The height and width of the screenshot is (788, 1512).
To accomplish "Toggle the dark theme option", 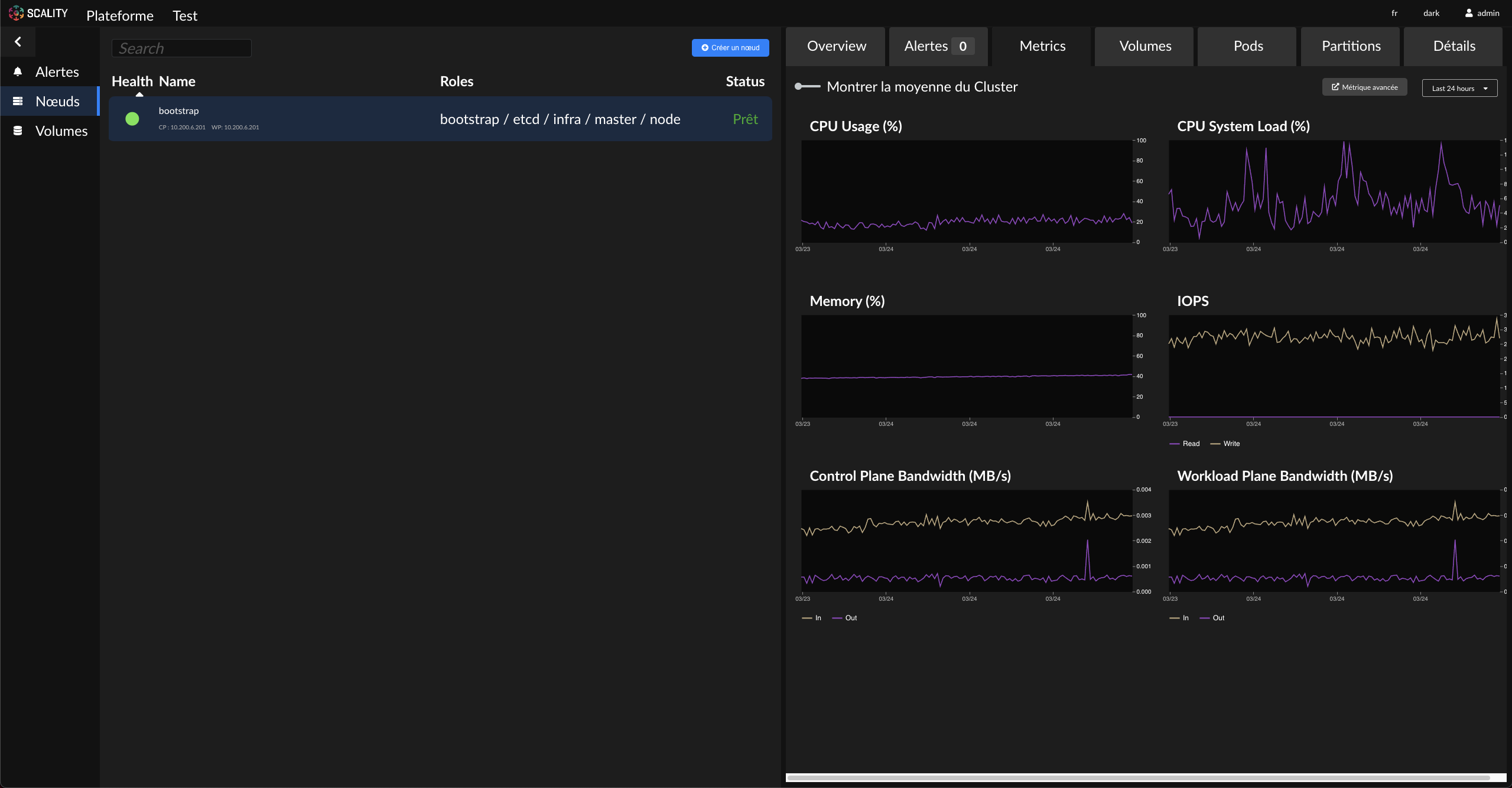I will tap(1431, 13).
